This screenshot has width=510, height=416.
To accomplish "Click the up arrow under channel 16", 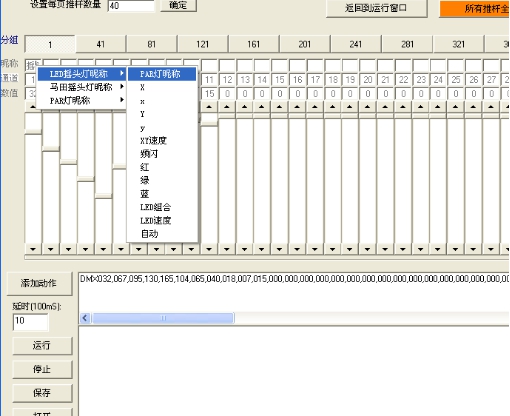I will [297, 107].
